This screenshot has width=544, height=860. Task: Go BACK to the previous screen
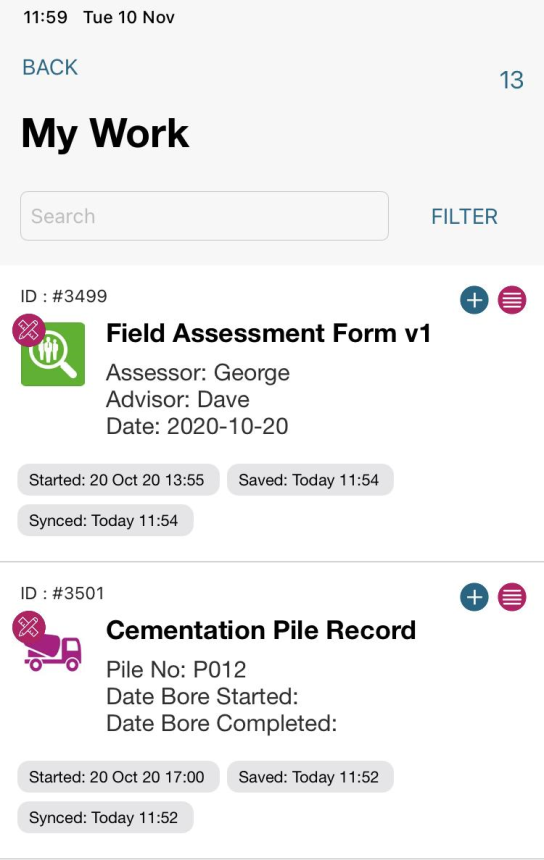click(x=50, y=67)
